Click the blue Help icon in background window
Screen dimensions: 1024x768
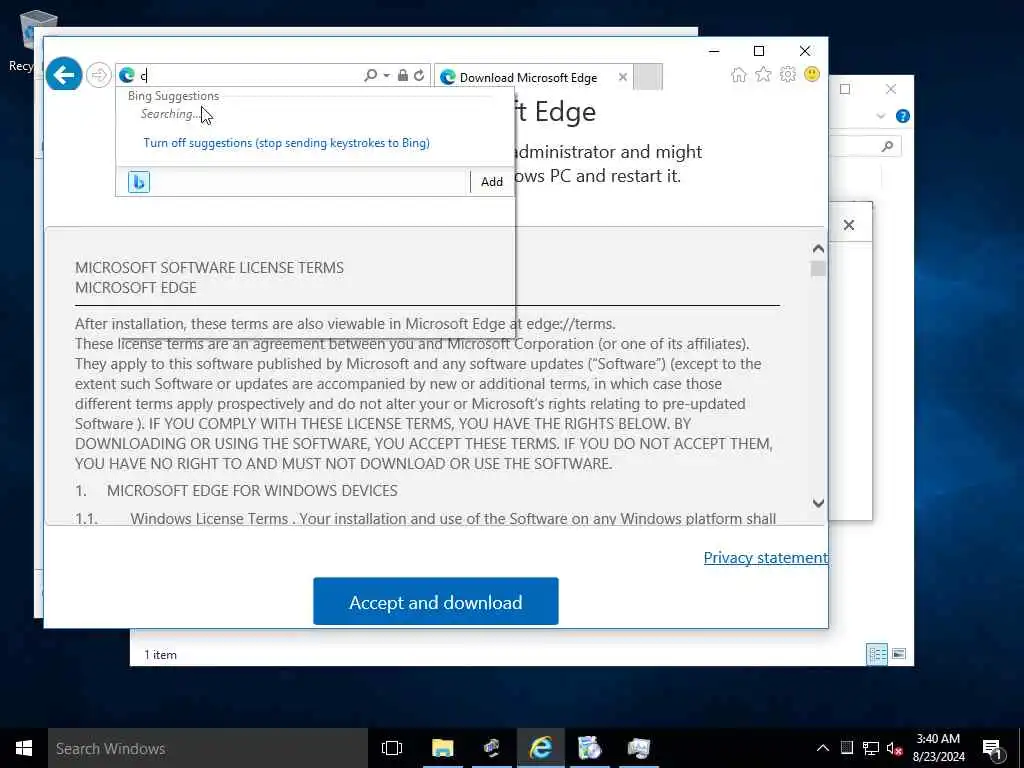point(903,116)
